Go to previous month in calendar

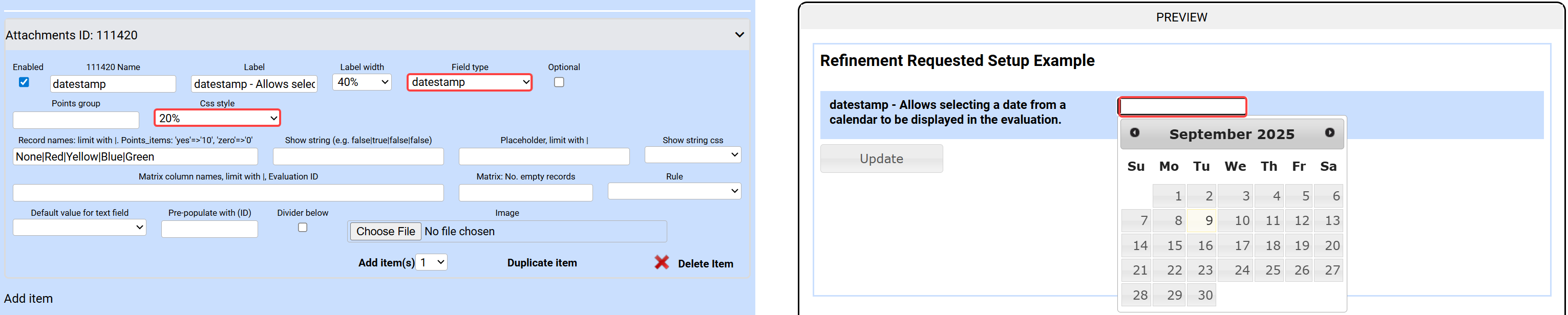click(1135, 132)
